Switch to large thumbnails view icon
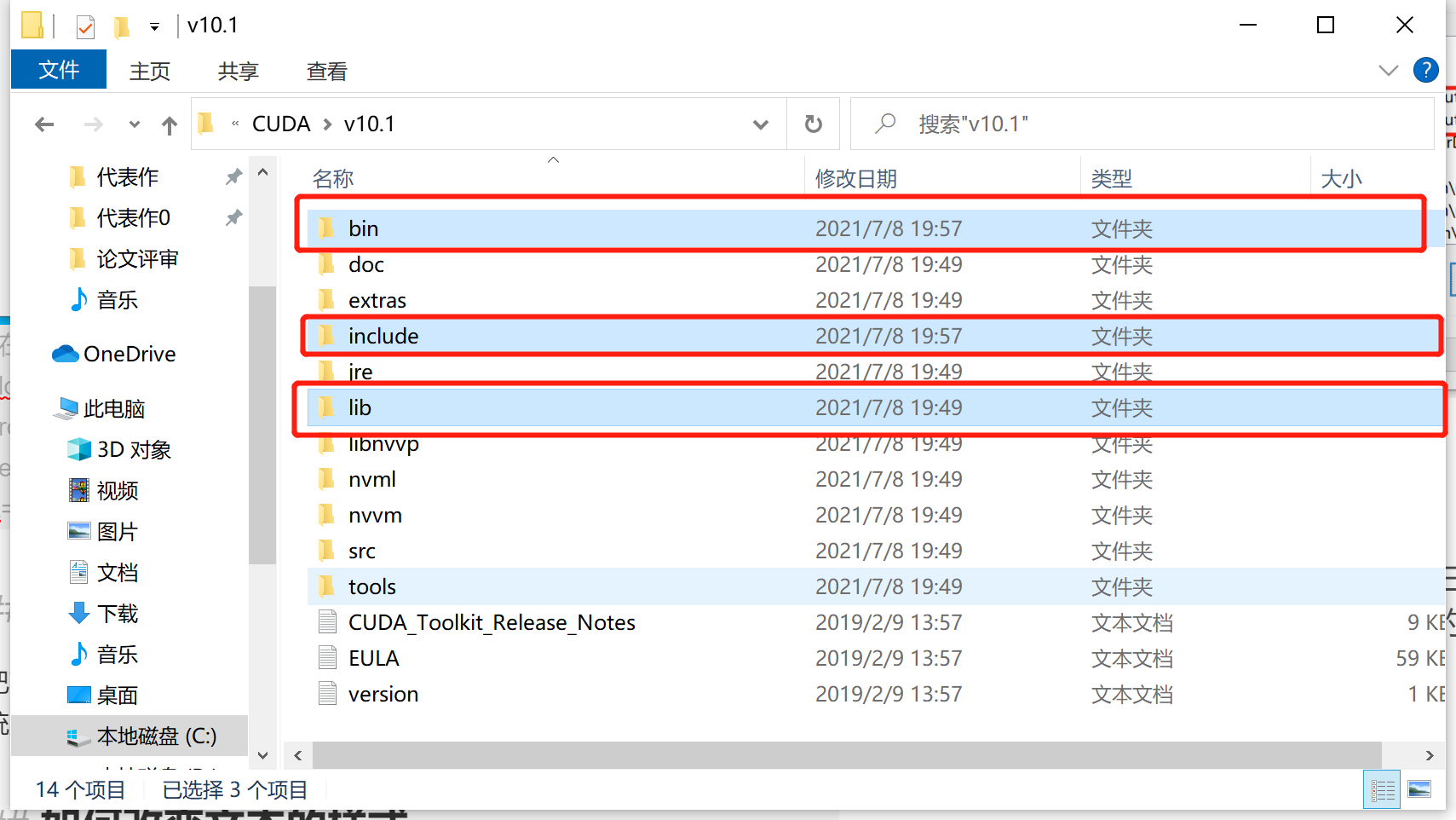Screen dimensions: 1456x820 pyautogui.click(x=1419, y=789)
